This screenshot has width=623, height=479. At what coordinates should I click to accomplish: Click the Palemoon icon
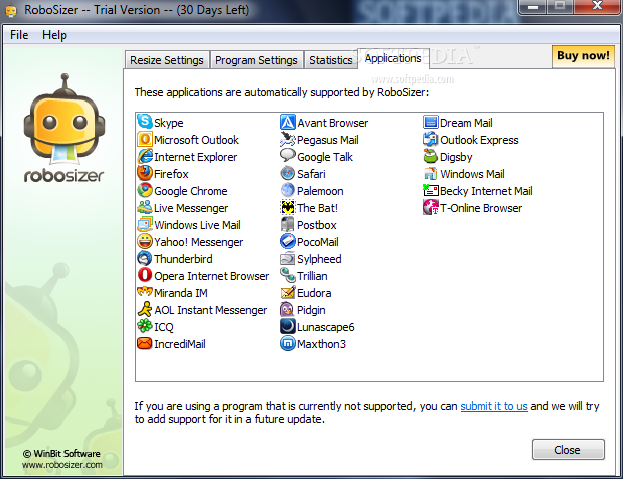[288, 190]
